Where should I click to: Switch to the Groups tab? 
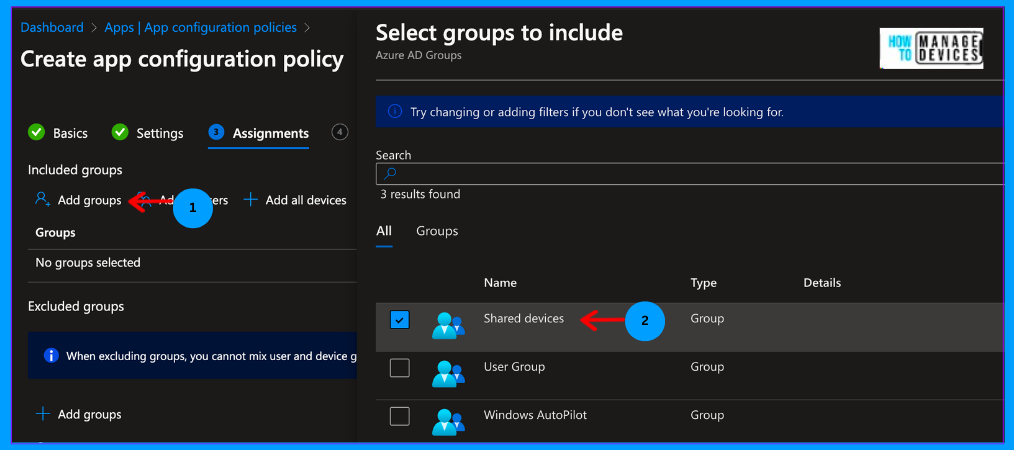coord(437,231)
